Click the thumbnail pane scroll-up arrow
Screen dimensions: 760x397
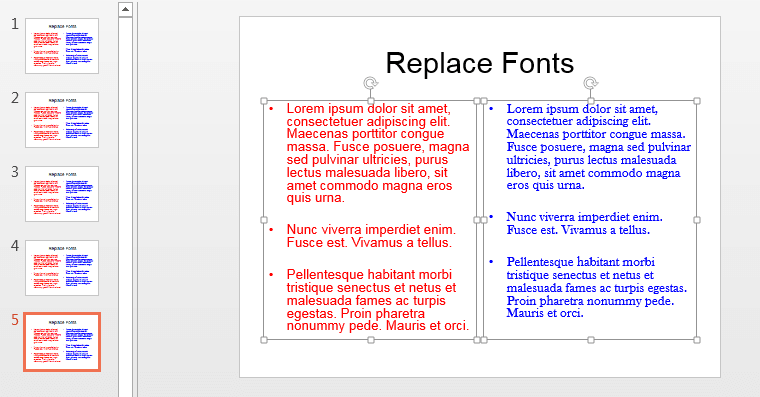tap(126, 9)
